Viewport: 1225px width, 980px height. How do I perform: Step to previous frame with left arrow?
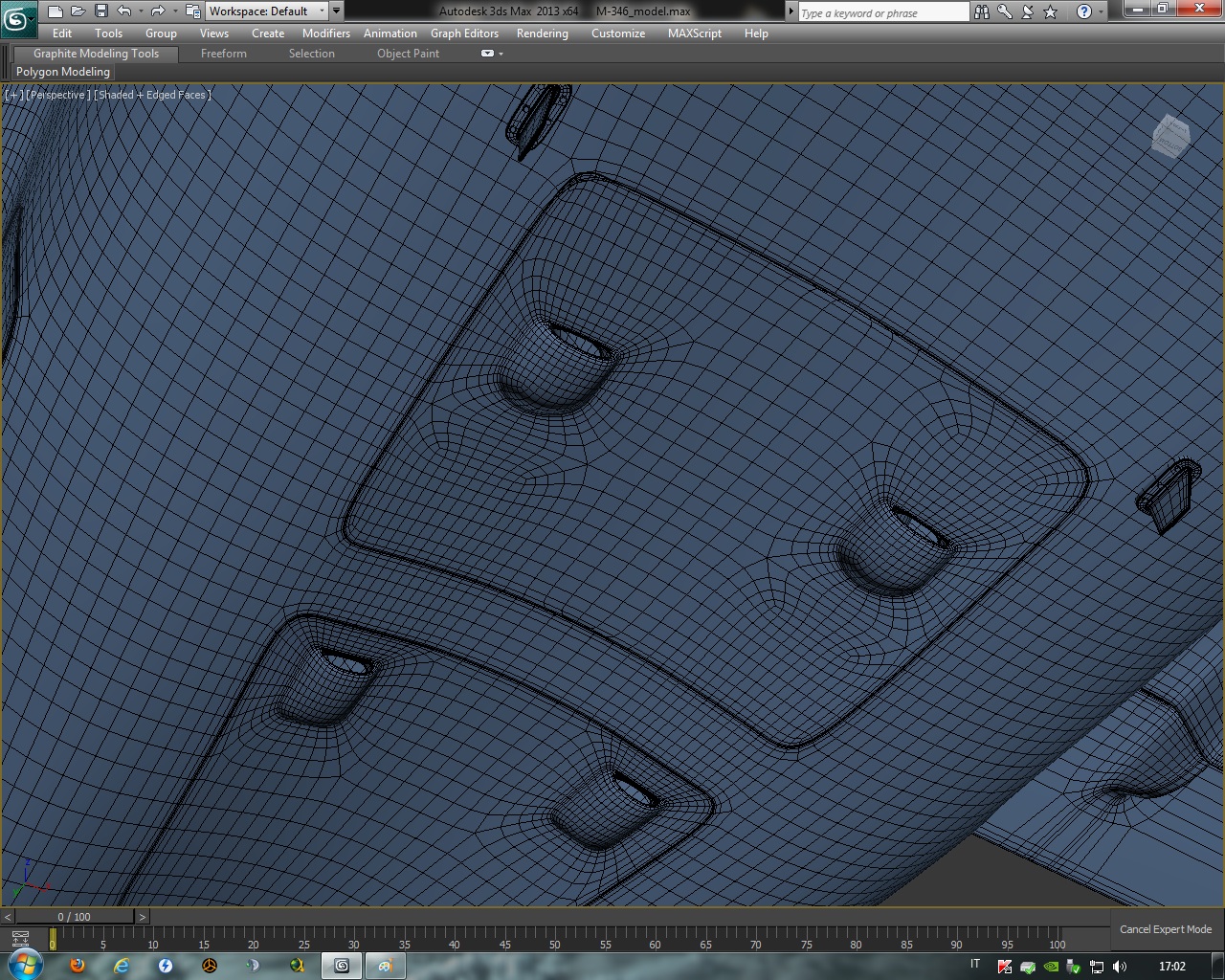point(8,917)
